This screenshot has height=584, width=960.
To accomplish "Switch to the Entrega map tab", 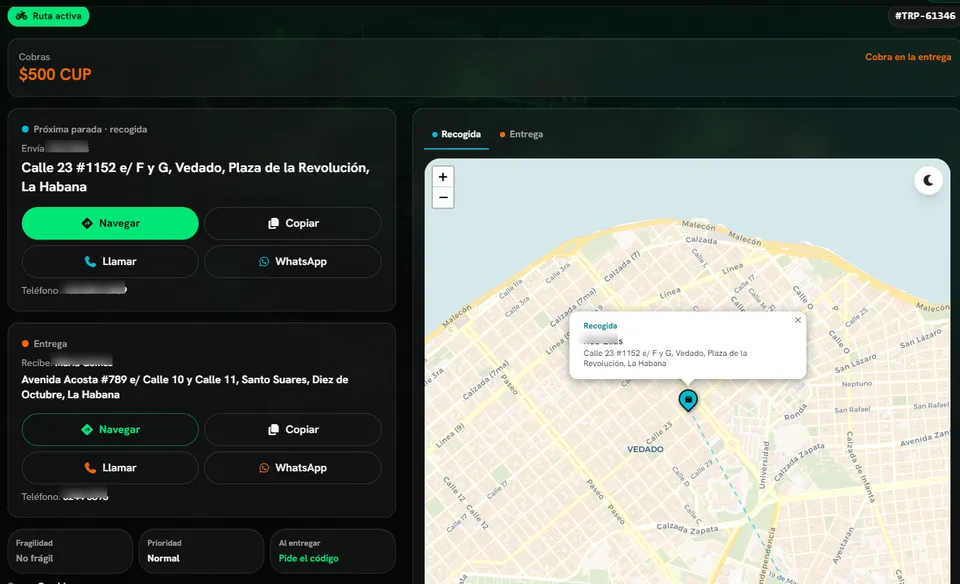I will click(x=521, y=134).
